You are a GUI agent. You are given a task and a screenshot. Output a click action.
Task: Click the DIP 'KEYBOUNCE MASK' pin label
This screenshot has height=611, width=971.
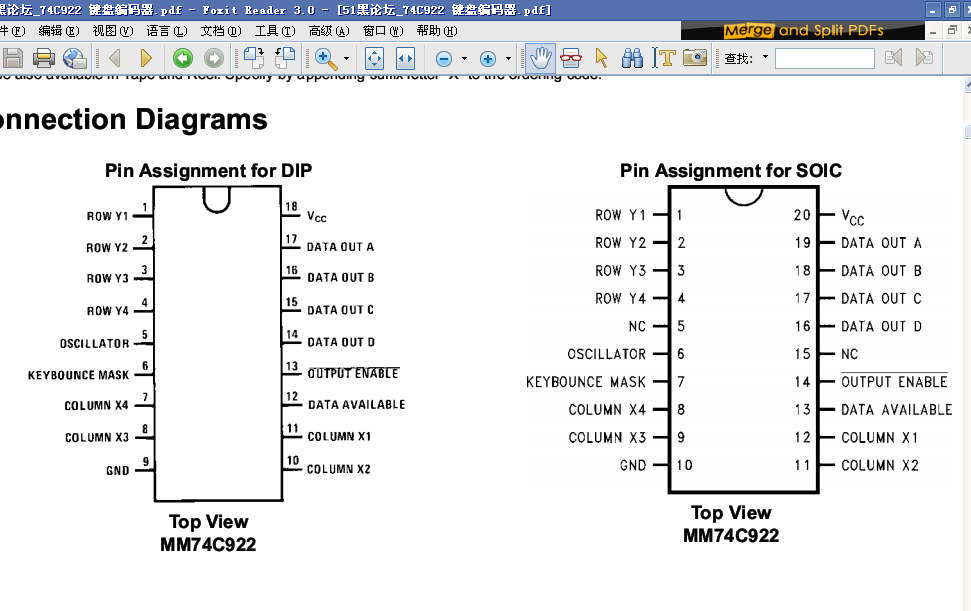tap(79, 375)
